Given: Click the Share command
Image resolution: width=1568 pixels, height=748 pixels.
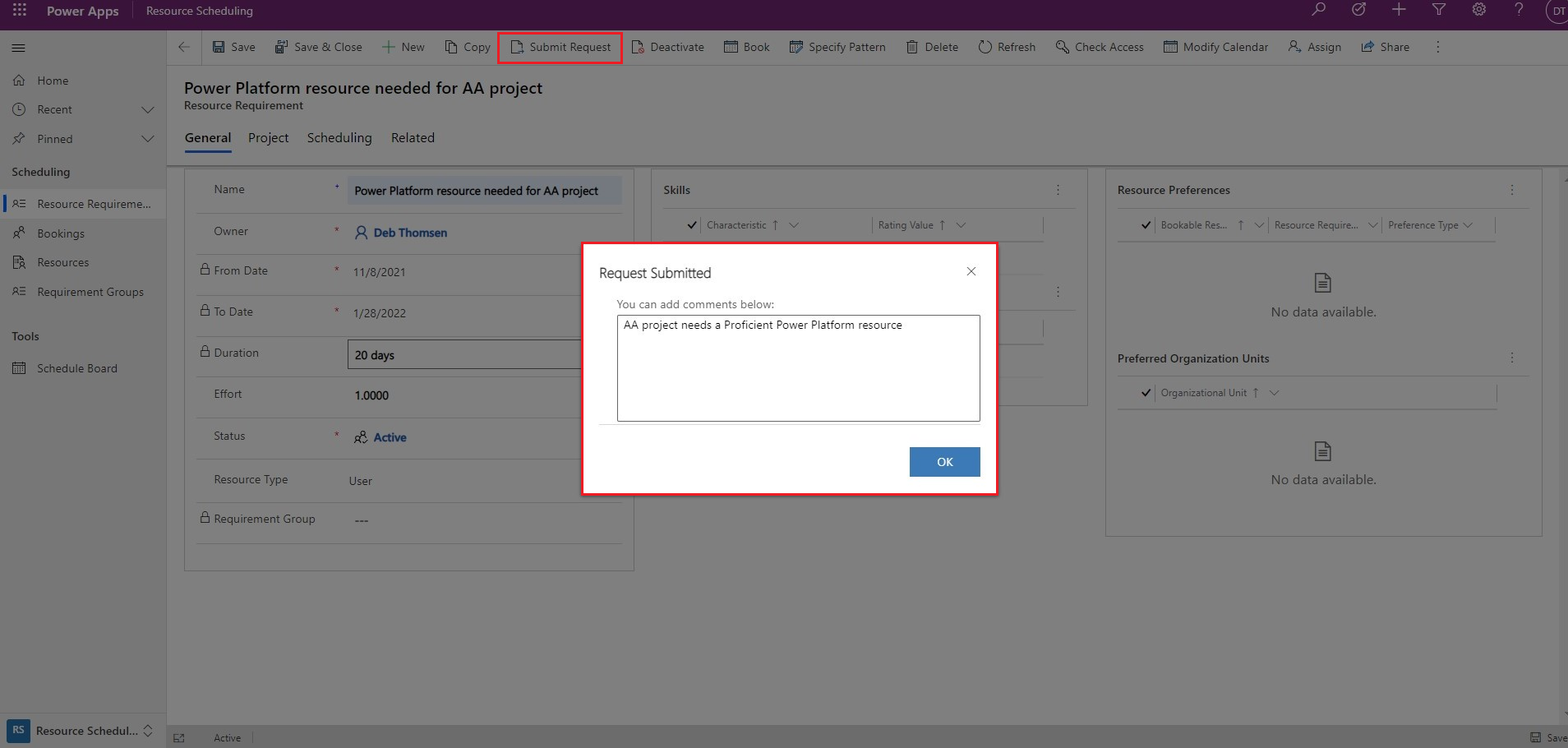Looking at the screenshot, I should point(1386,47).
